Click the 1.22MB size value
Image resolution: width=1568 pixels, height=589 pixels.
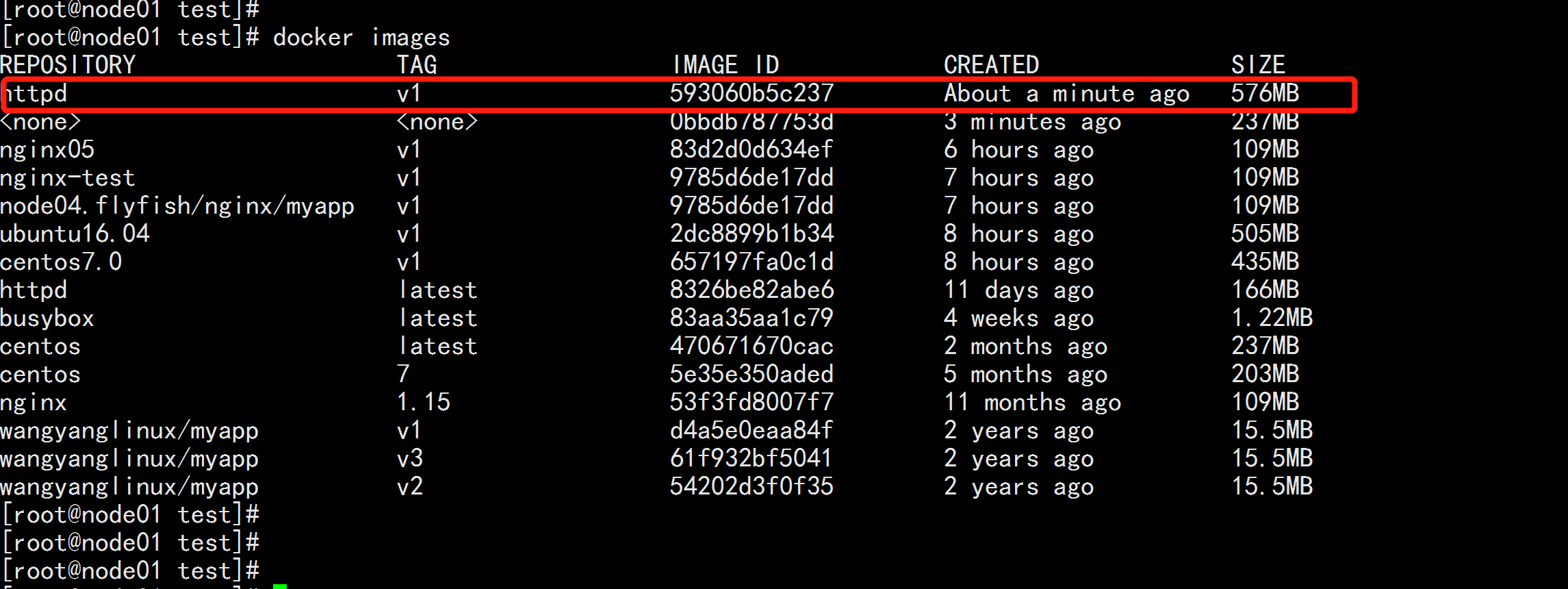[x=1272, y=318]
